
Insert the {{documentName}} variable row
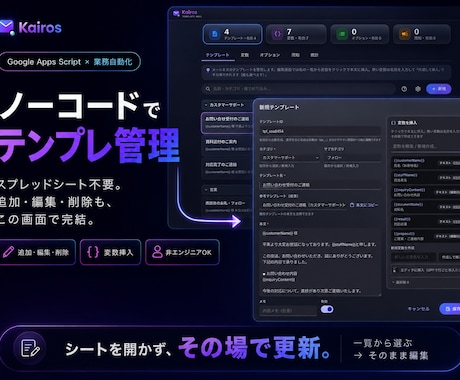tap(425, 207)
